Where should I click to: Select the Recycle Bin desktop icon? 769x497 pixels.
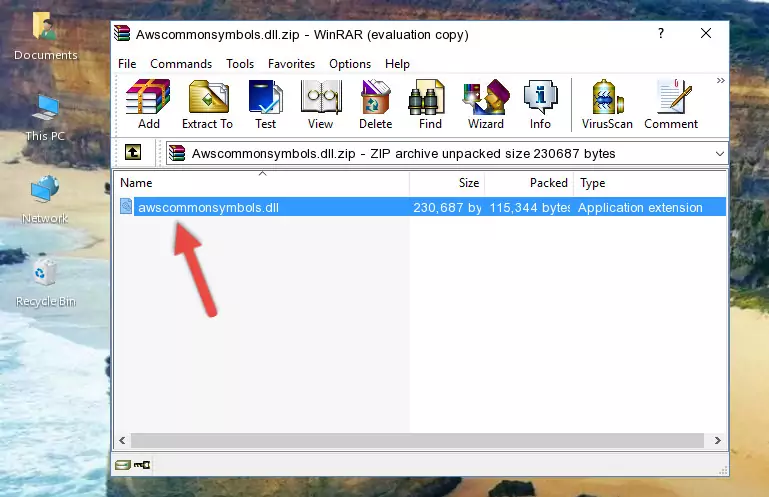46,284
